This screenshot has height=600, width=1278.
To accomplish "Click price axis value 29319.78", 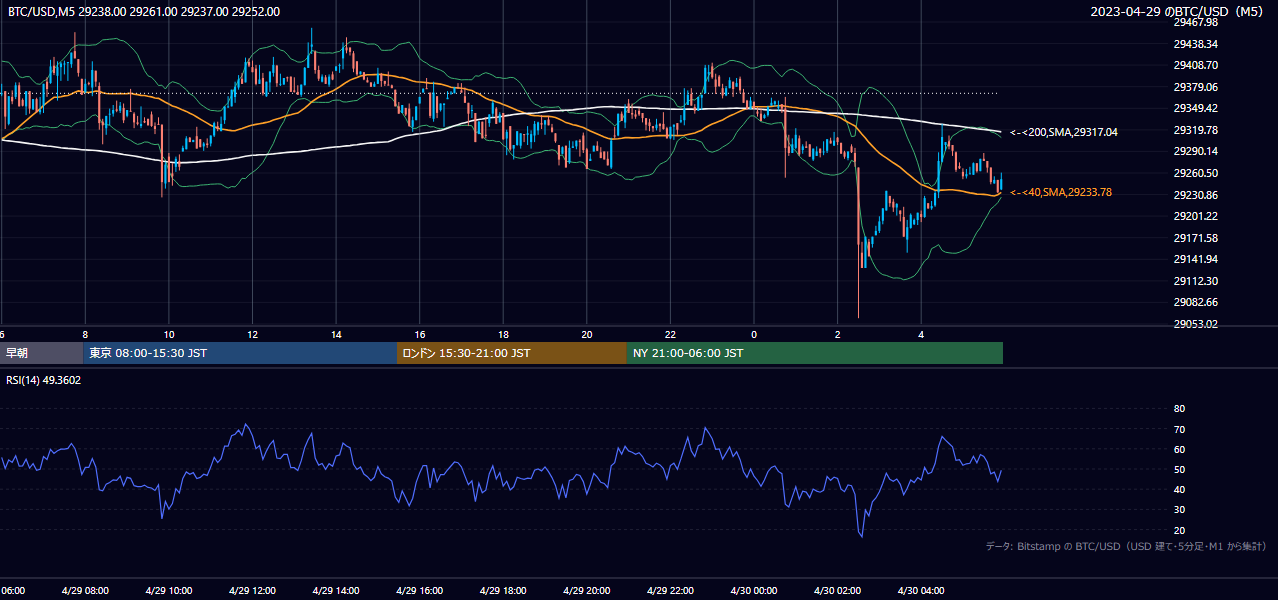I will coord(1195,130).
